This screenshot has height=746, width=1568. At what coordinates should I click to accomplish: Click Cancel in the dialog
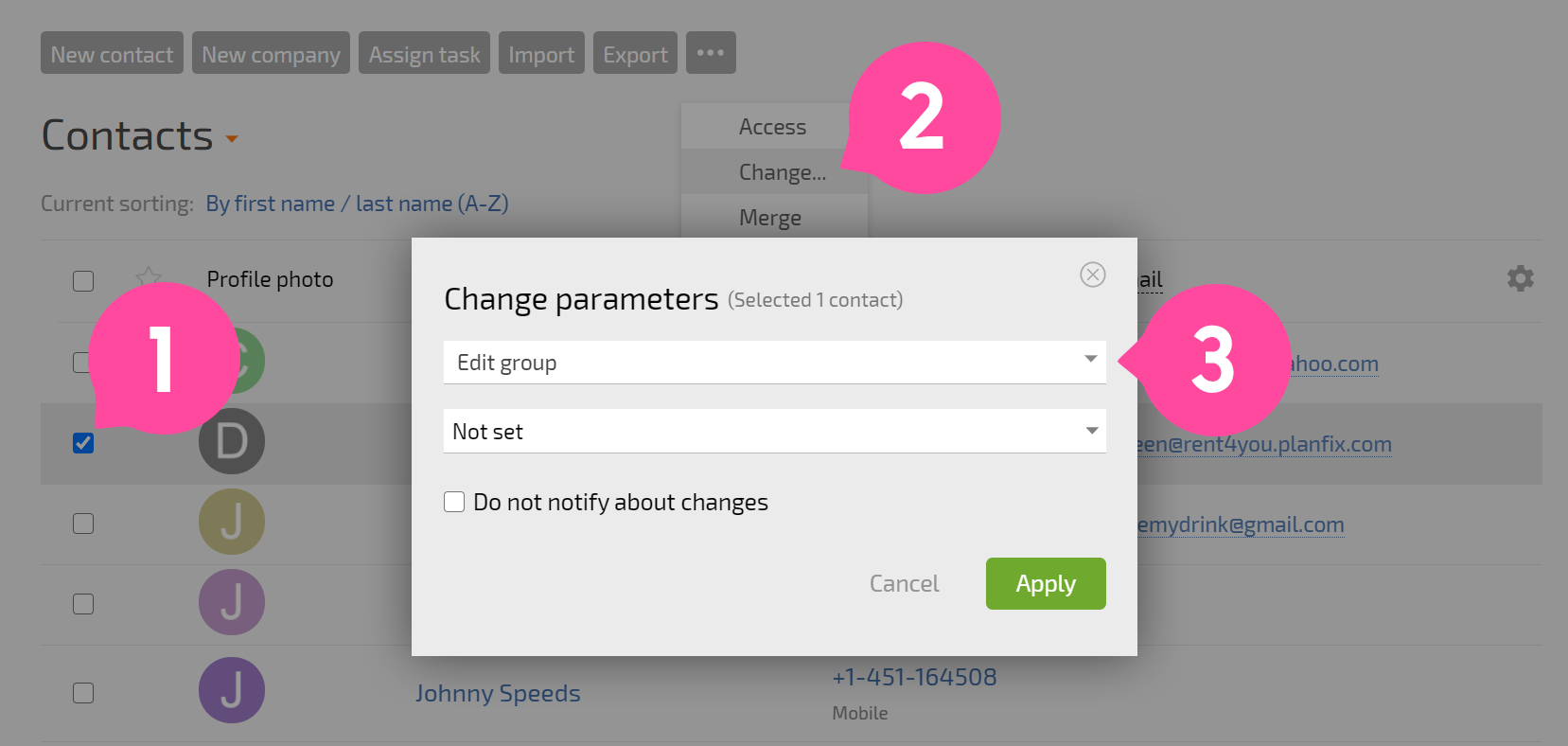(x=904, y=583)
